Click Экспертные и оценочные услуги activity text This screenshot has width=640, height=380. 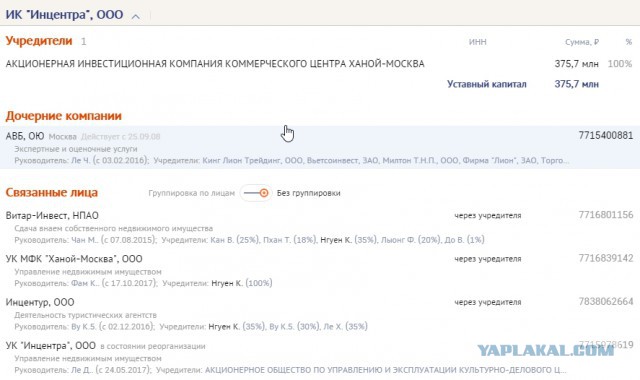[x=76, y=149]
